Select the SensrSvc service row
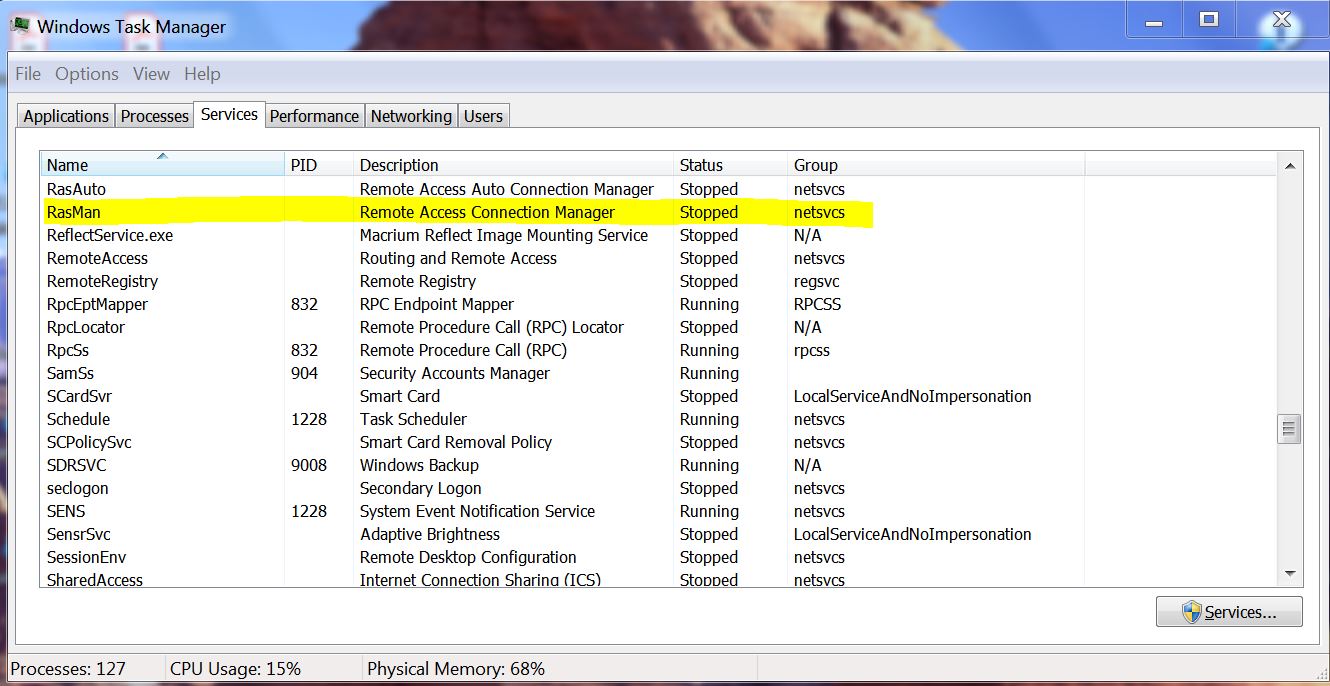The height and width of the screenshot is (686, 1330). (x=659, y=534)
